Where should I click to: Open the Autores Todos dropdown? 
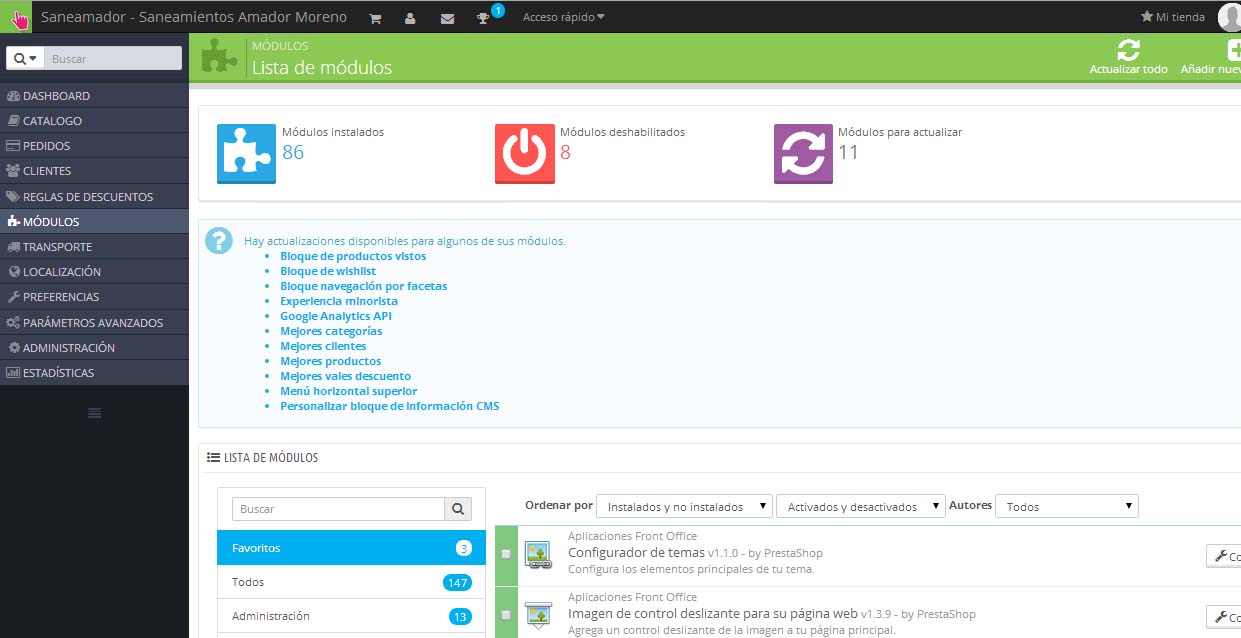pos(1067,507)
